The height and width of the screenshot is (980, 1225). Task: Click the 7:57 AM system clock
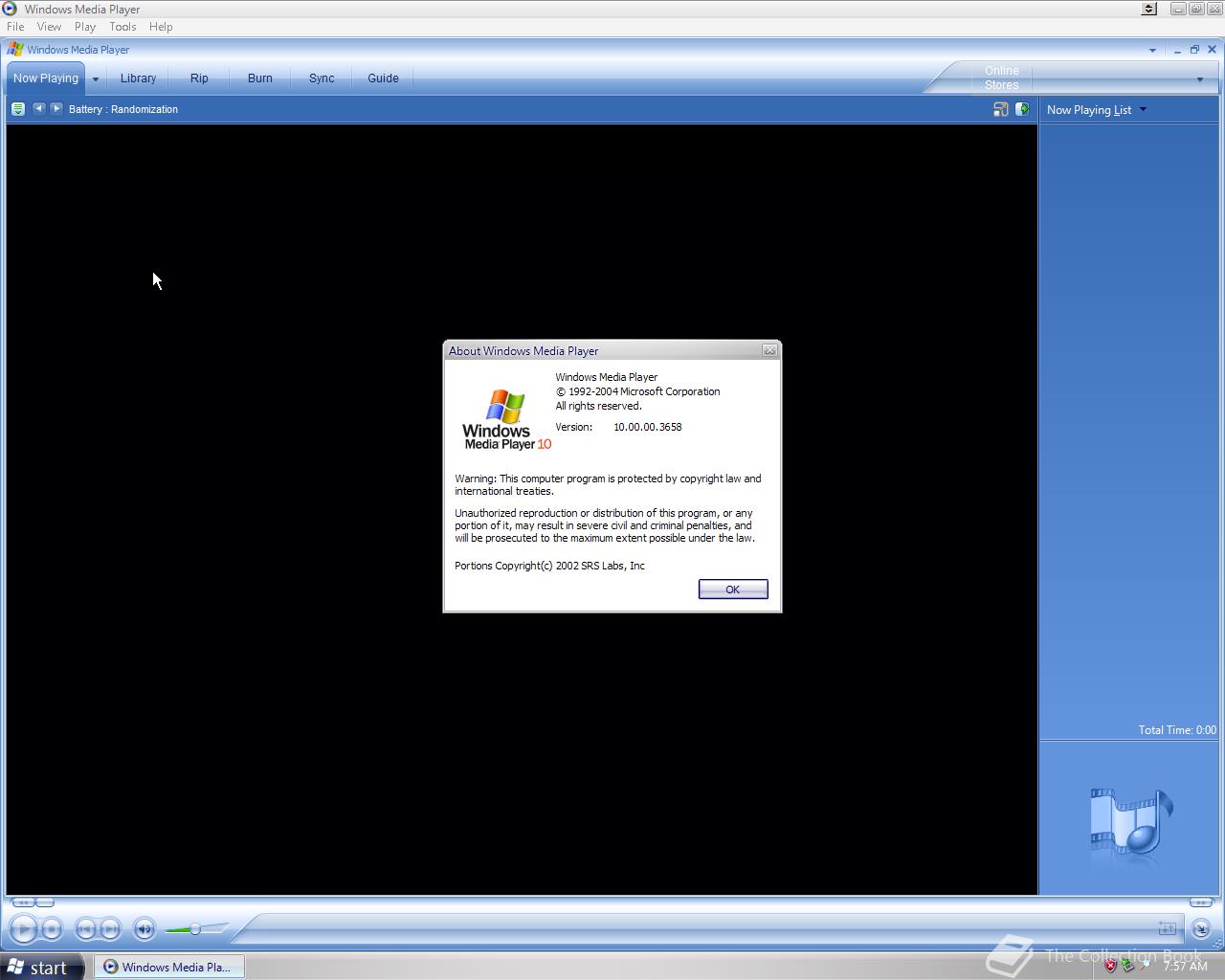point(1186,967)
